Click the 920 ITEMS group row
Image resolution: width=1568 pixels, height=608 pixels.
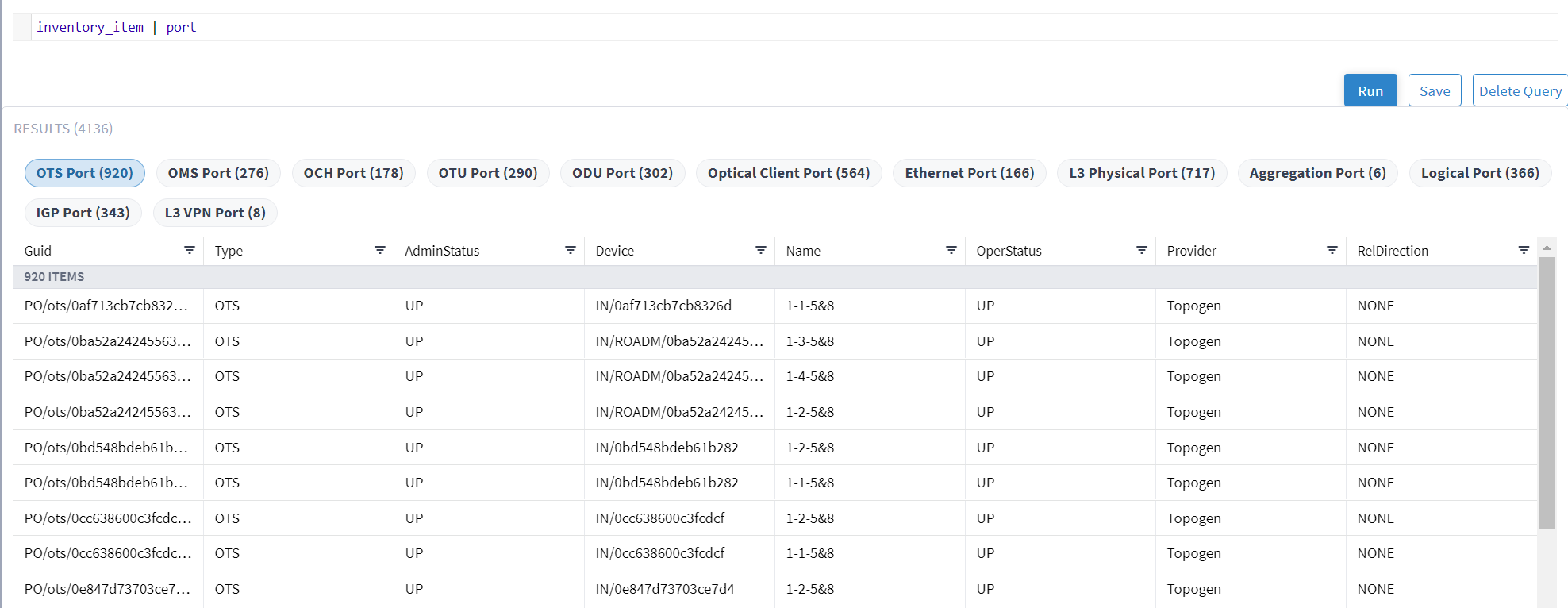pos(775,276)
